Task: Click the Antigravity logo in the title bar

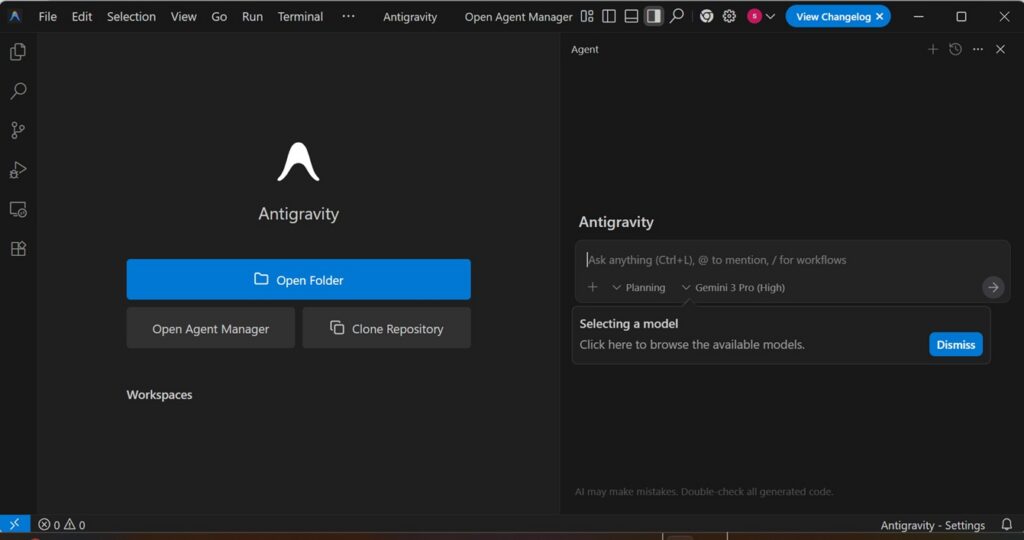Action: [x=14, y=16]
